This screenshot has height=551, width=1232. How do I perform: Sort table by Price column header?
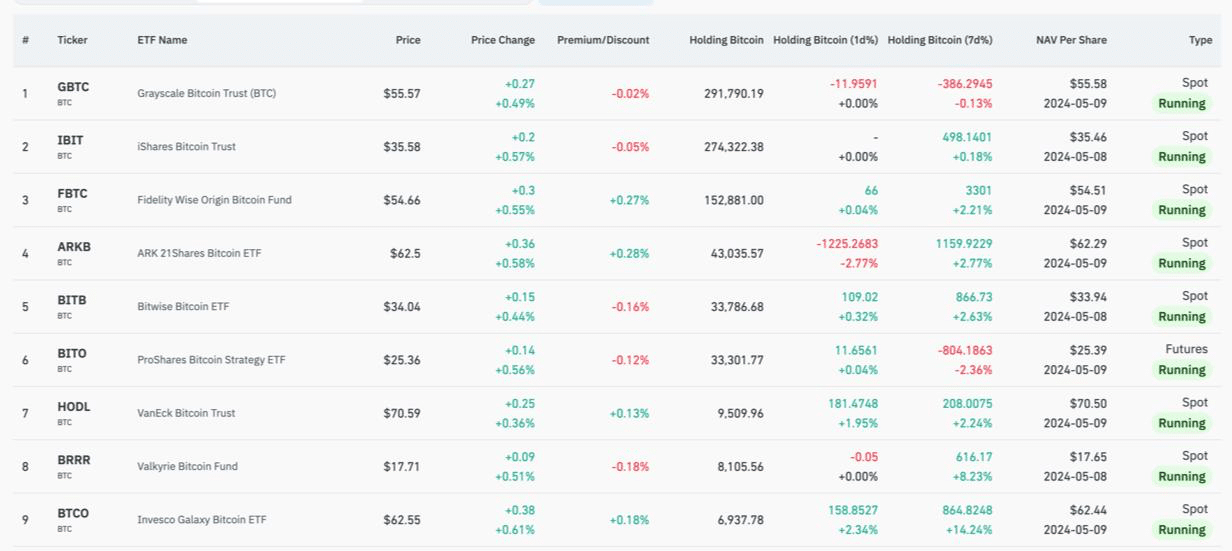coord(407,40)
